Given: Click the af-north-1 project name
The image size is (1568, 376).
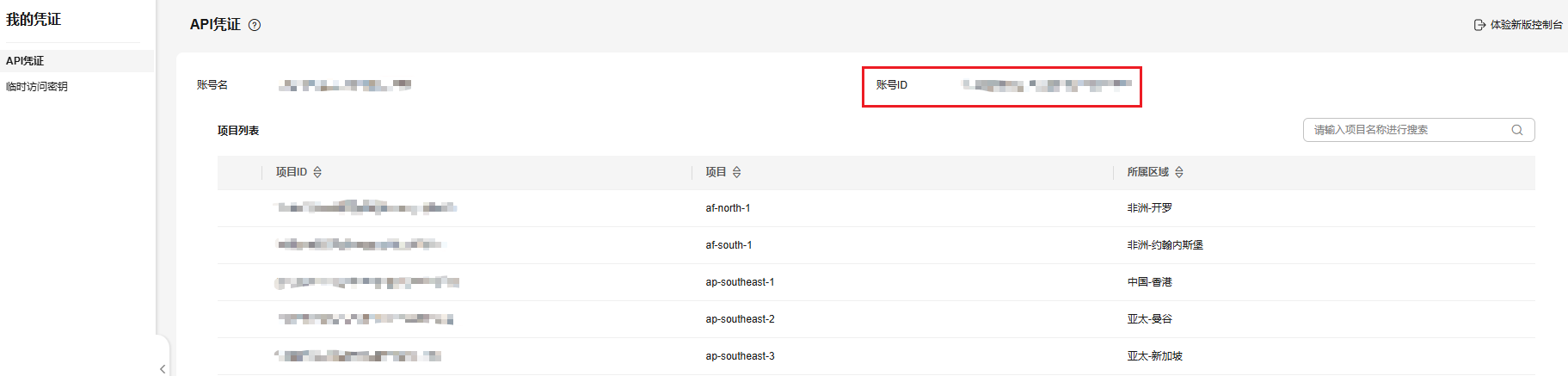Looking at the screenshot, I should 728,208.
